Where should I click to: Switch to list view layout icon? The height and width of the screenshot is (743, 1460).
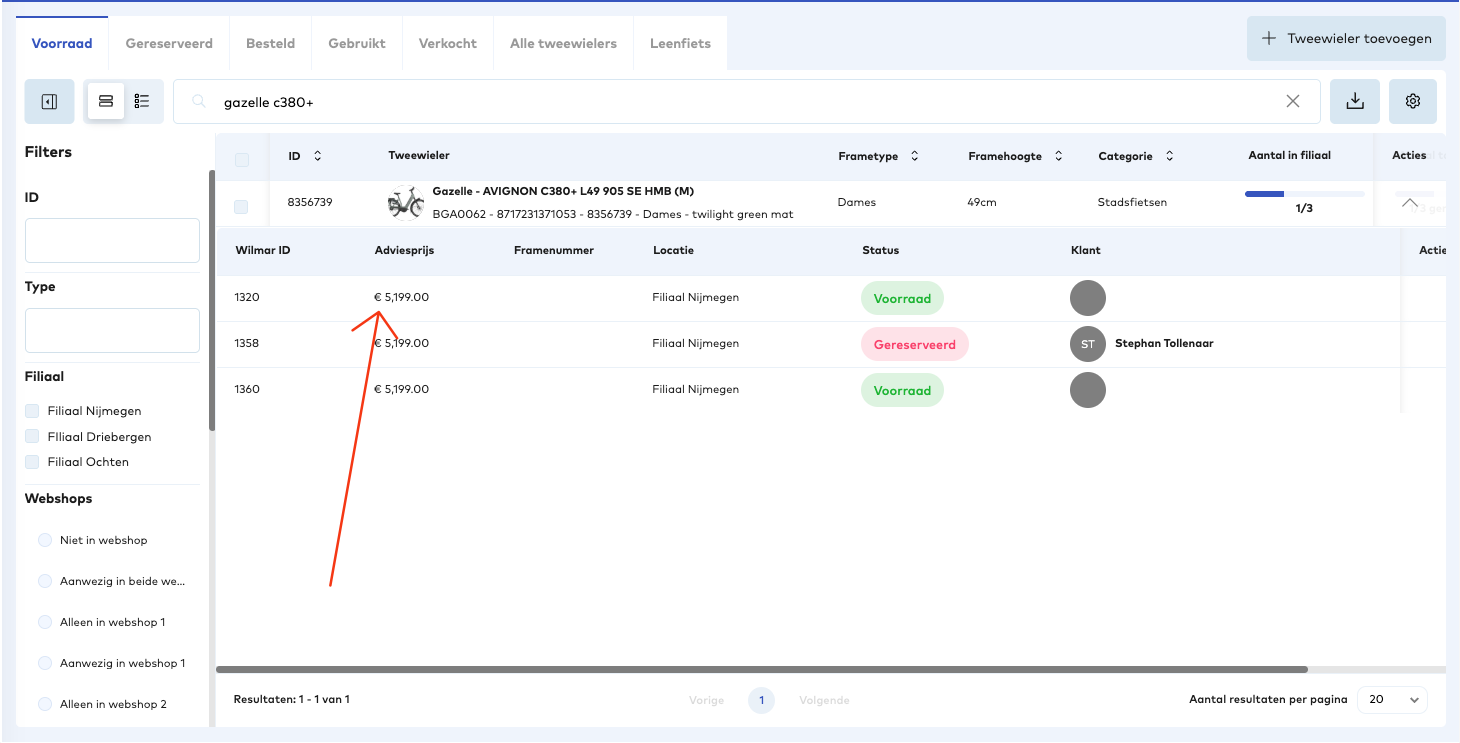click(142, 101)
